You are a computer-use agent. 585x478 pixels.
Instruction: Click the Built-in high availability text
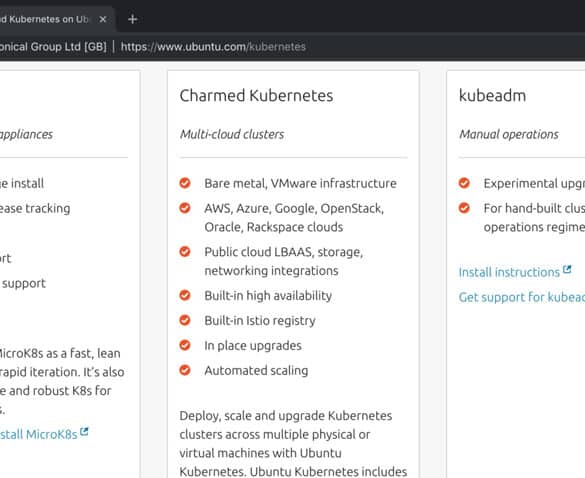point(268,296)
